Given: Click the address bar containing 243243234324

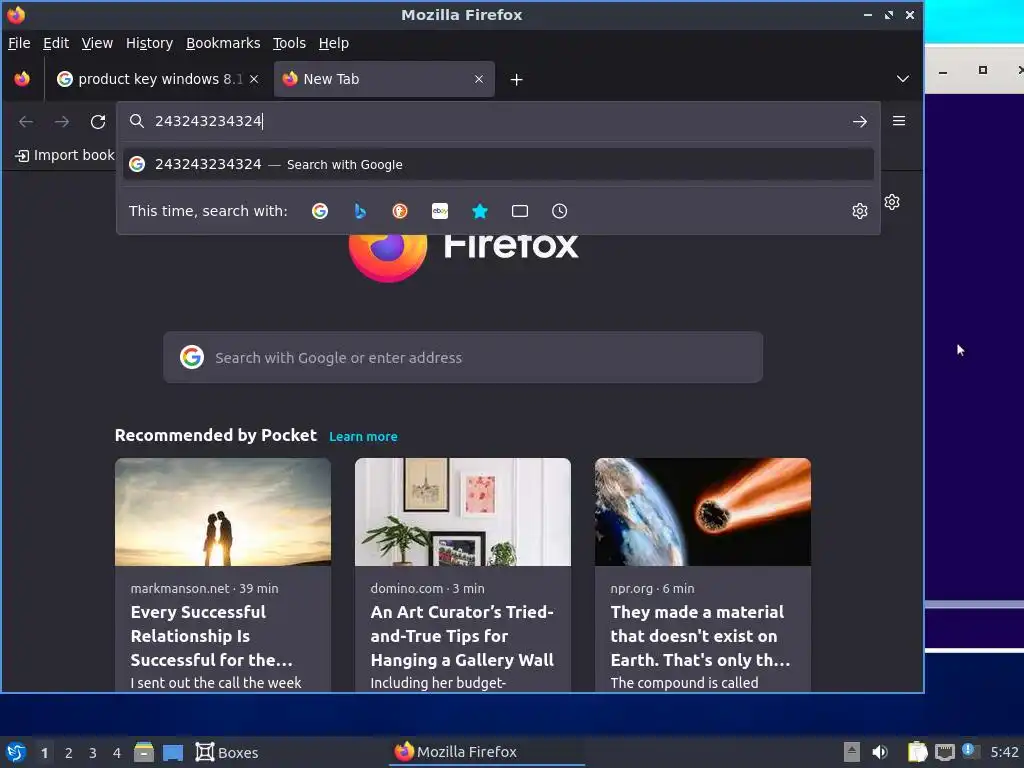Looking at the screenshot, I should (498, 121).
